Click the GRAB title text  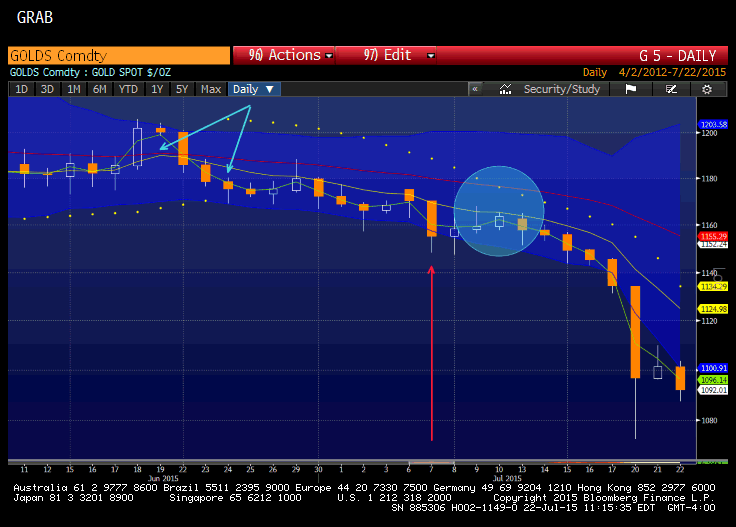coord(35,17)
